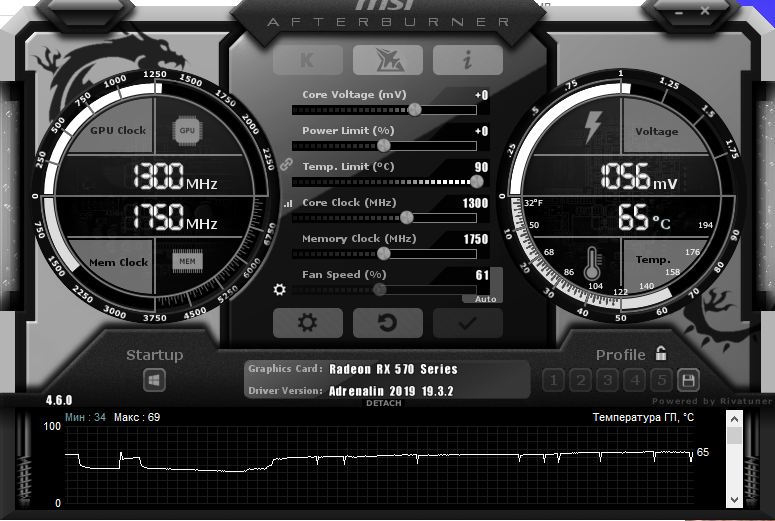Close Afterburner with the X button

click(x=705, y=11)
